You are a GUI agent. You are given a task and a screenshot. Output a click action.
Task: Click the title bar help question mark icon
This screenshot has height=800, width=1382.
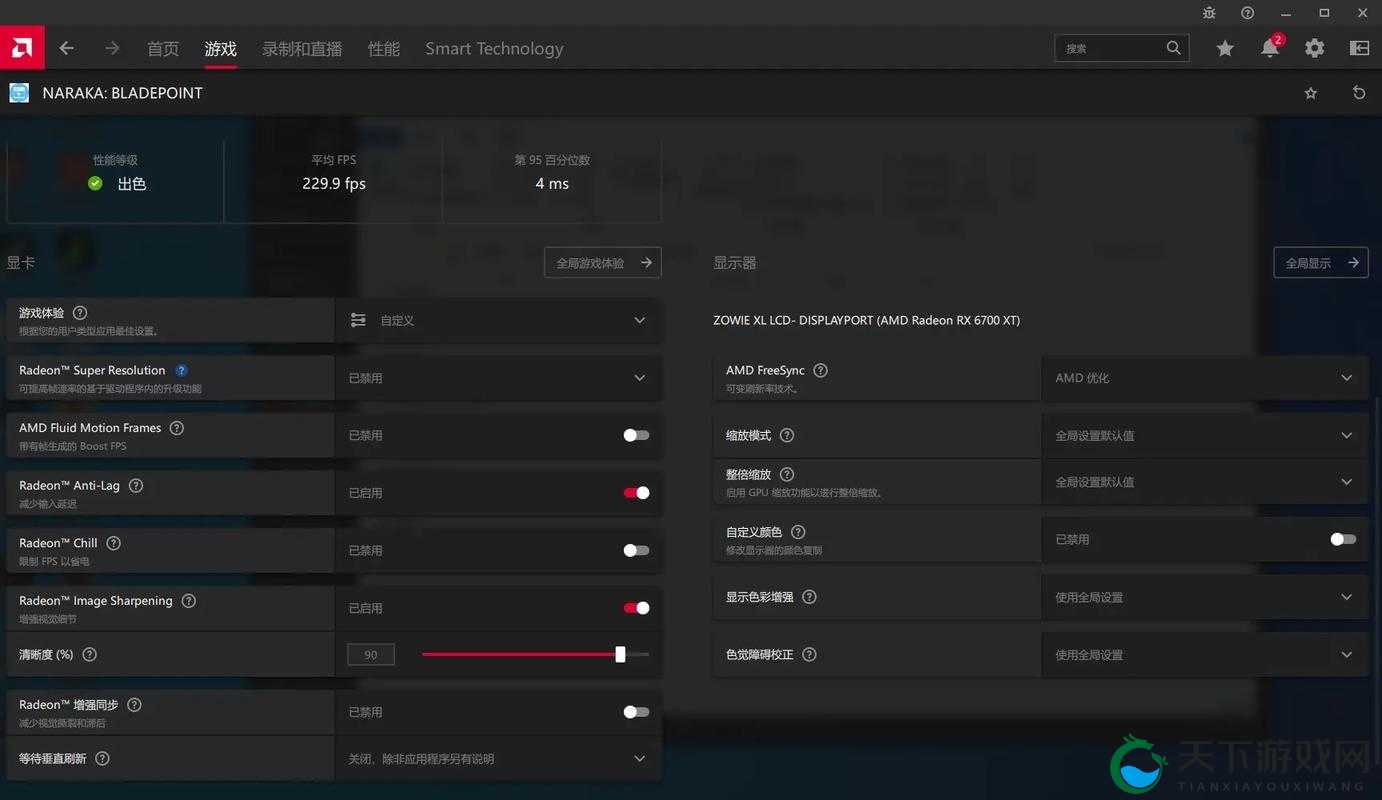1247,13
